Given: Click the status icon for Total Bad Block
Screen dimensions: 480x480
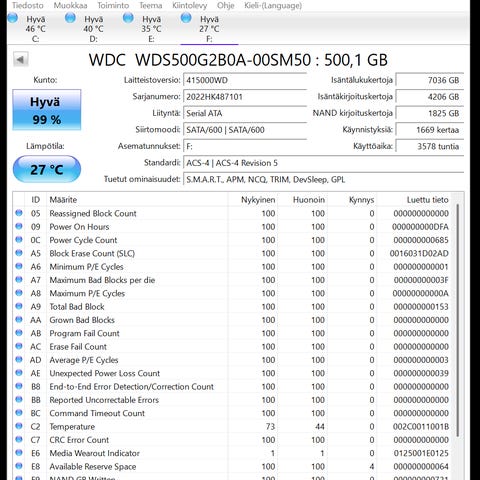Looking at the screenshot, I should point(19,306).
